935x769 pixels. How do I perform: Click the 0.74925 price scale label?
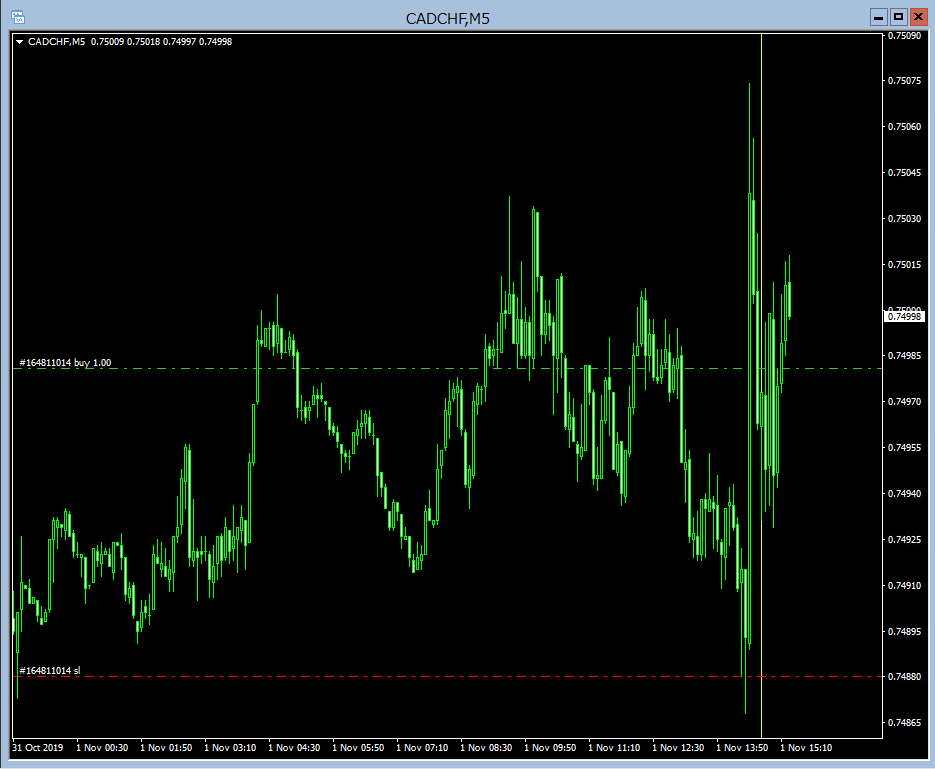coord(904,539)
